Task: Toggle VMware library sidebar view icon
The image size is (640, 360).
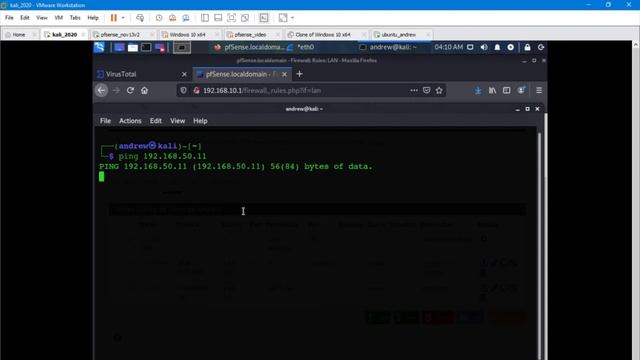Action: [x=205, y=18]
